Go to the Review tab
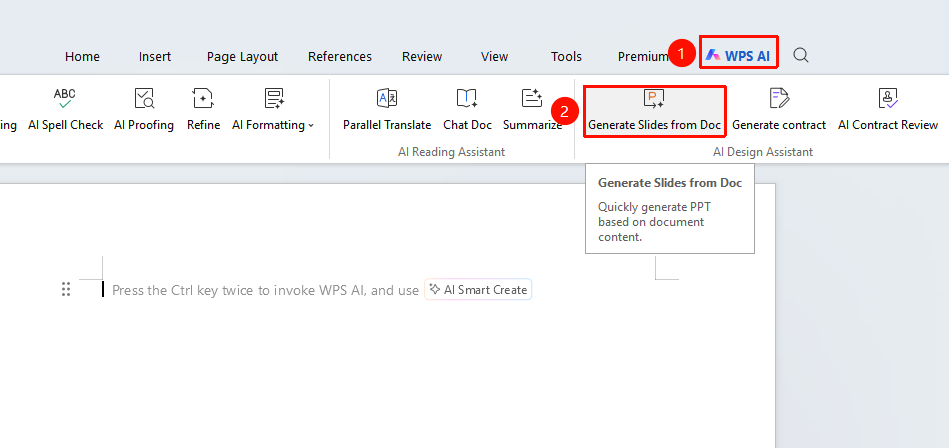The image size is (949, 448). 422,56
